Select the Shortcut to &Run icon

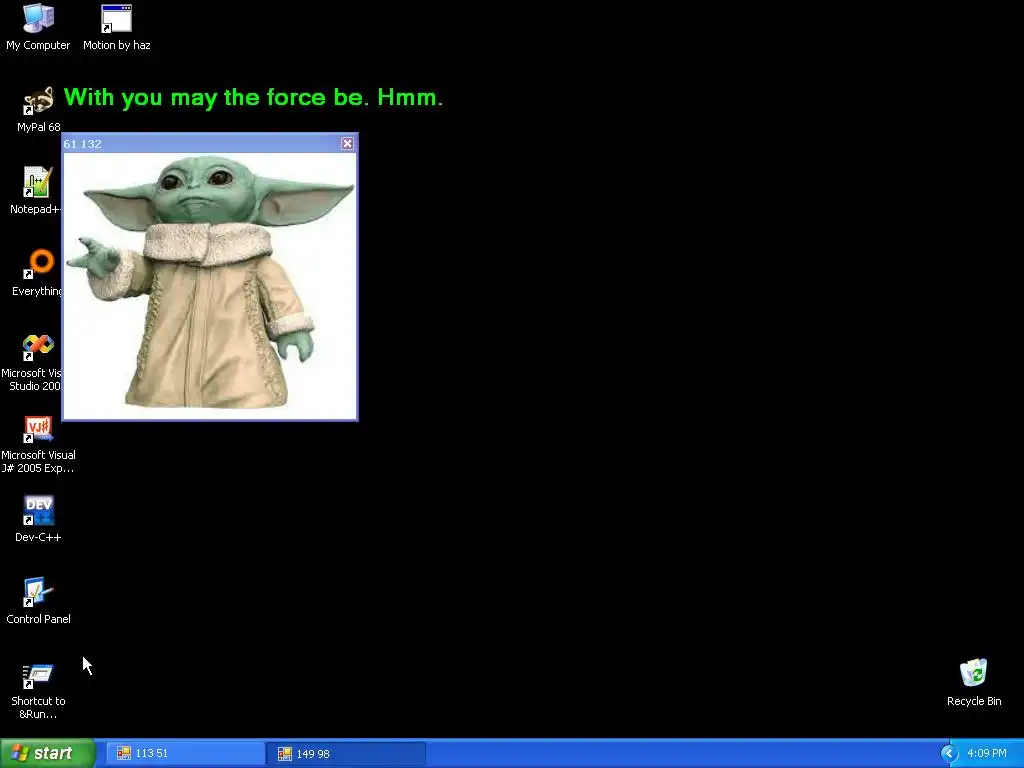click(38, 675)
